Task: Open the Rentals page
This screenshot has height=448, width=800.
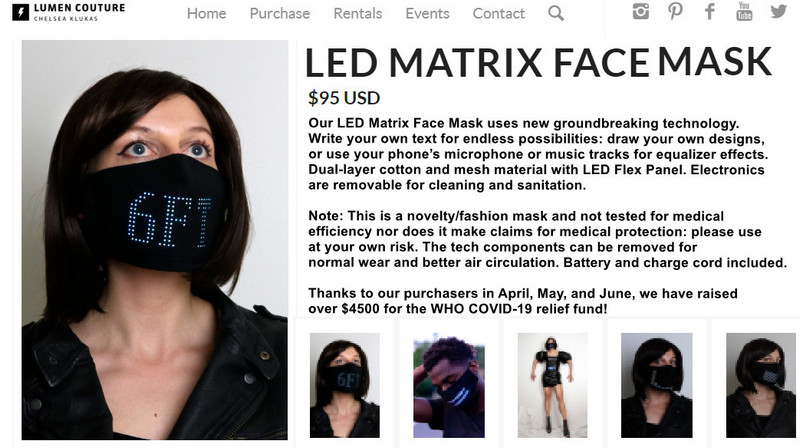Action: click(x=358, y=13)
